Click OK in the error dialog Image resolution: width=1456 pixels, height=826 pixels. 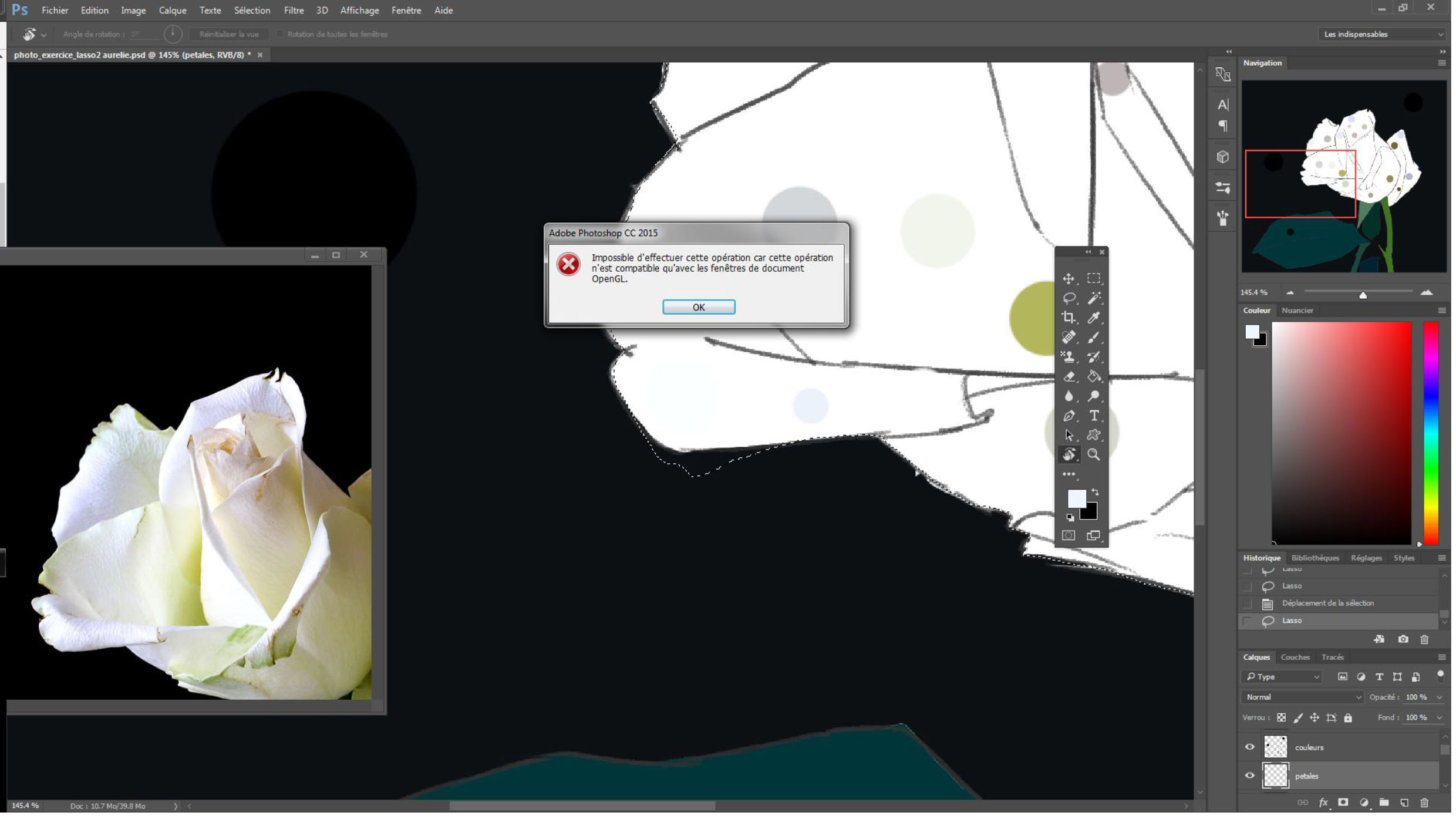coord(698,307)
